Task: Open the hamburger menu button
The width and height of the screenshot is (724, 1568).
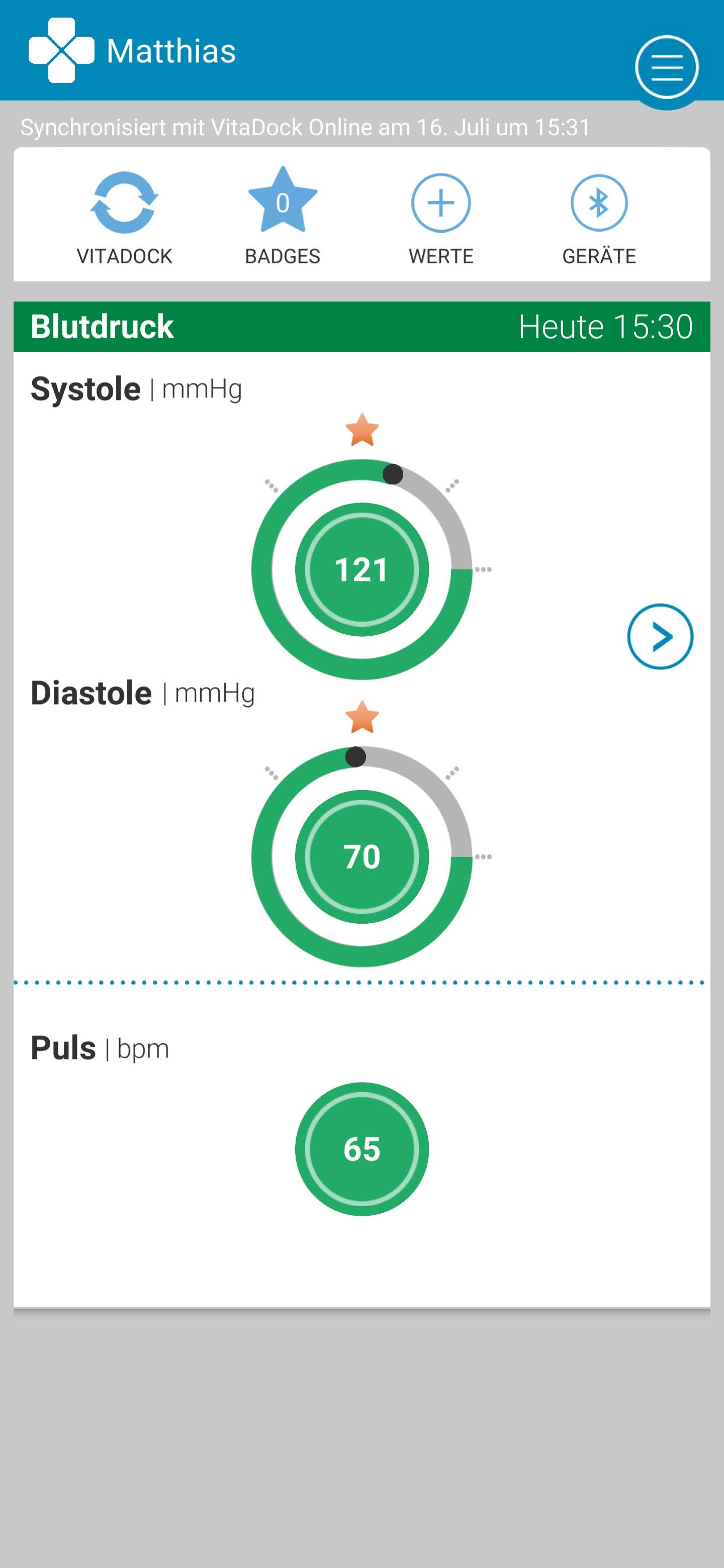Action: coord(666,67)
